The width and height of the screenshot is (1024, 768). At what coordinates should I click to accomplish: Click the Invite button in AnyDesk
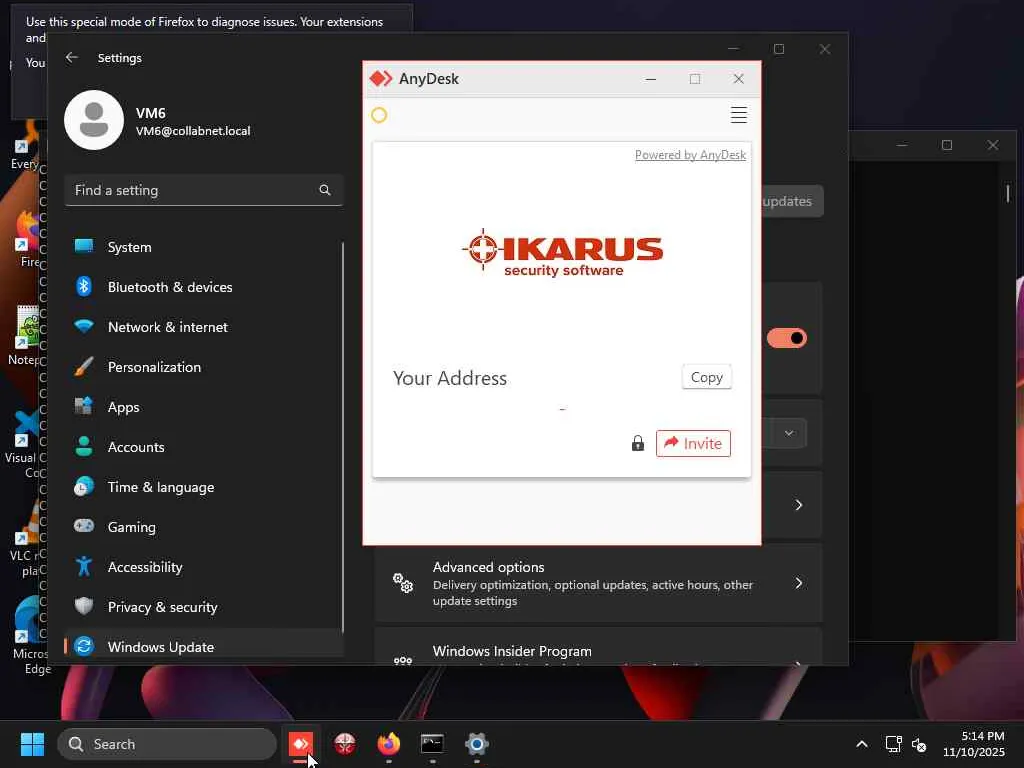tap(693, 443)
